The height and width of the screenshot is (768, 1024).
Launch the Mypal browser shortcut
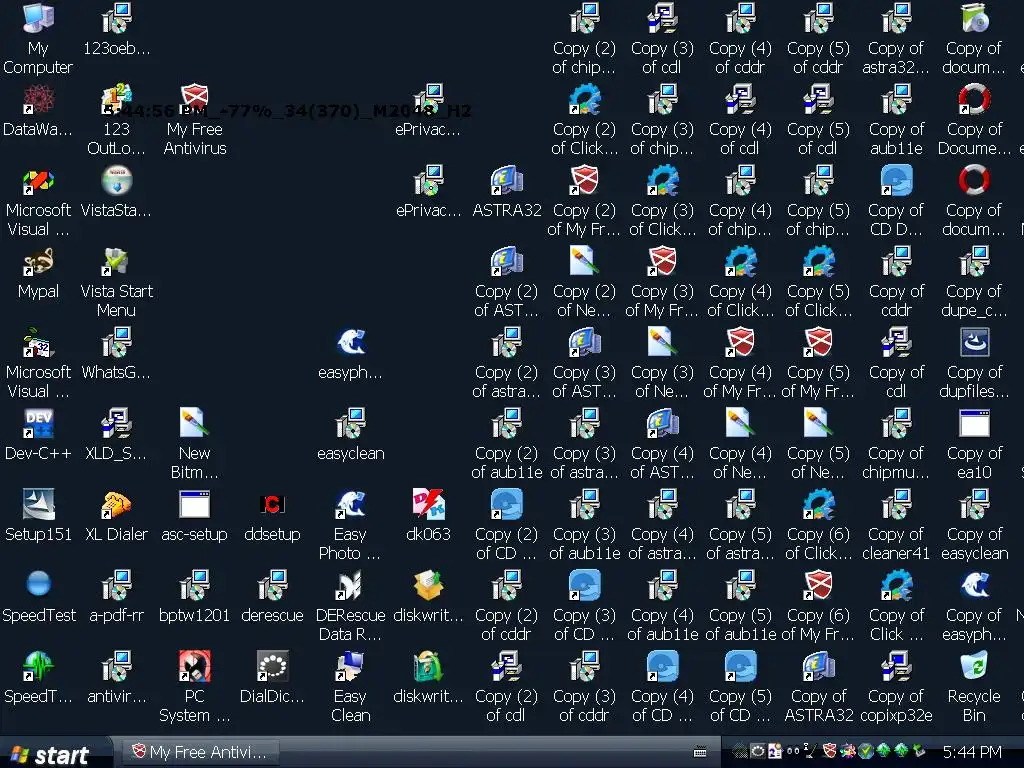[x=38, y=261]
